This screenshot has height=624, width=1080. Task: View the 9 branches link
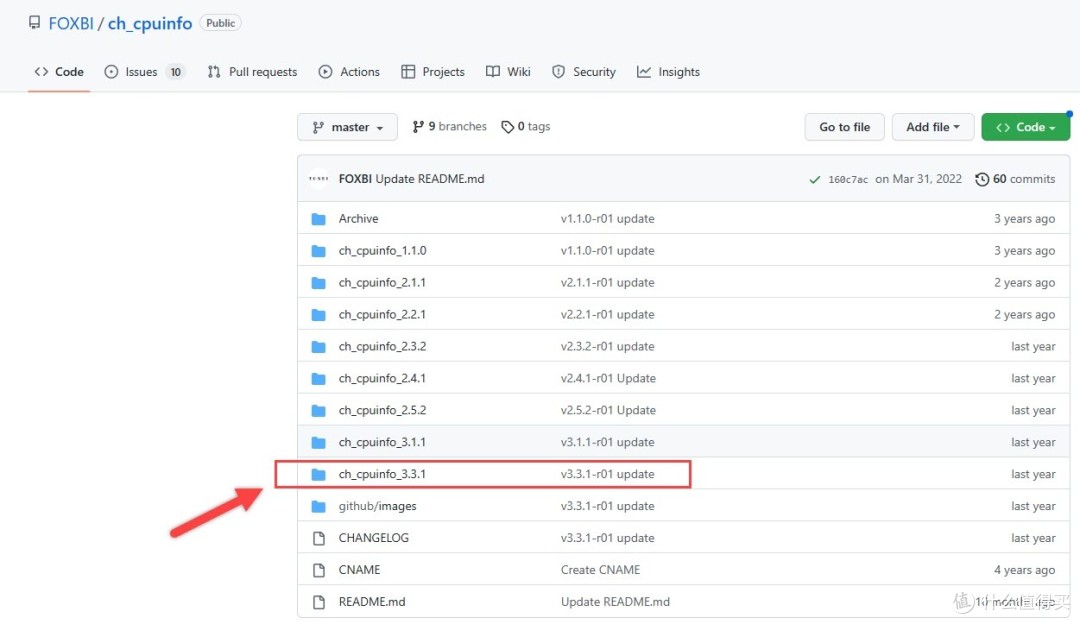point(450,127)
